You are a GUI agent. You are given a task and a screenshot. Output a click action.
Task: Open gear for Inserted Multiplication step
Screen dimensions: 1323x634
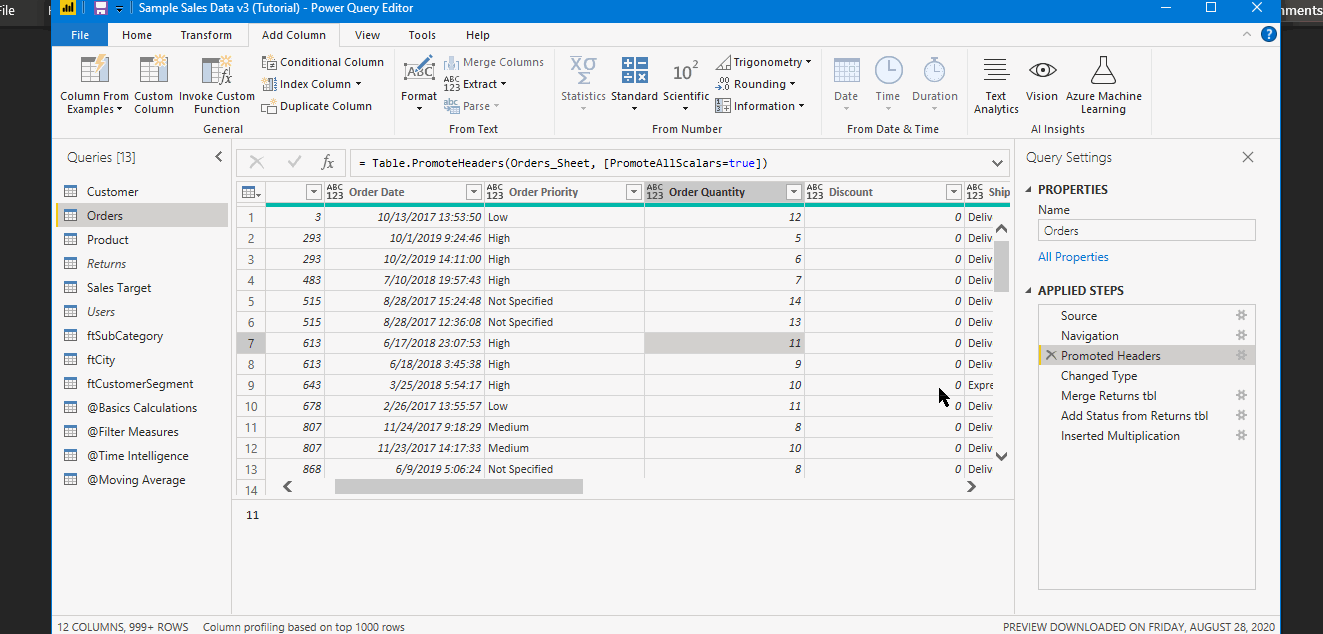click(1241, 436)
